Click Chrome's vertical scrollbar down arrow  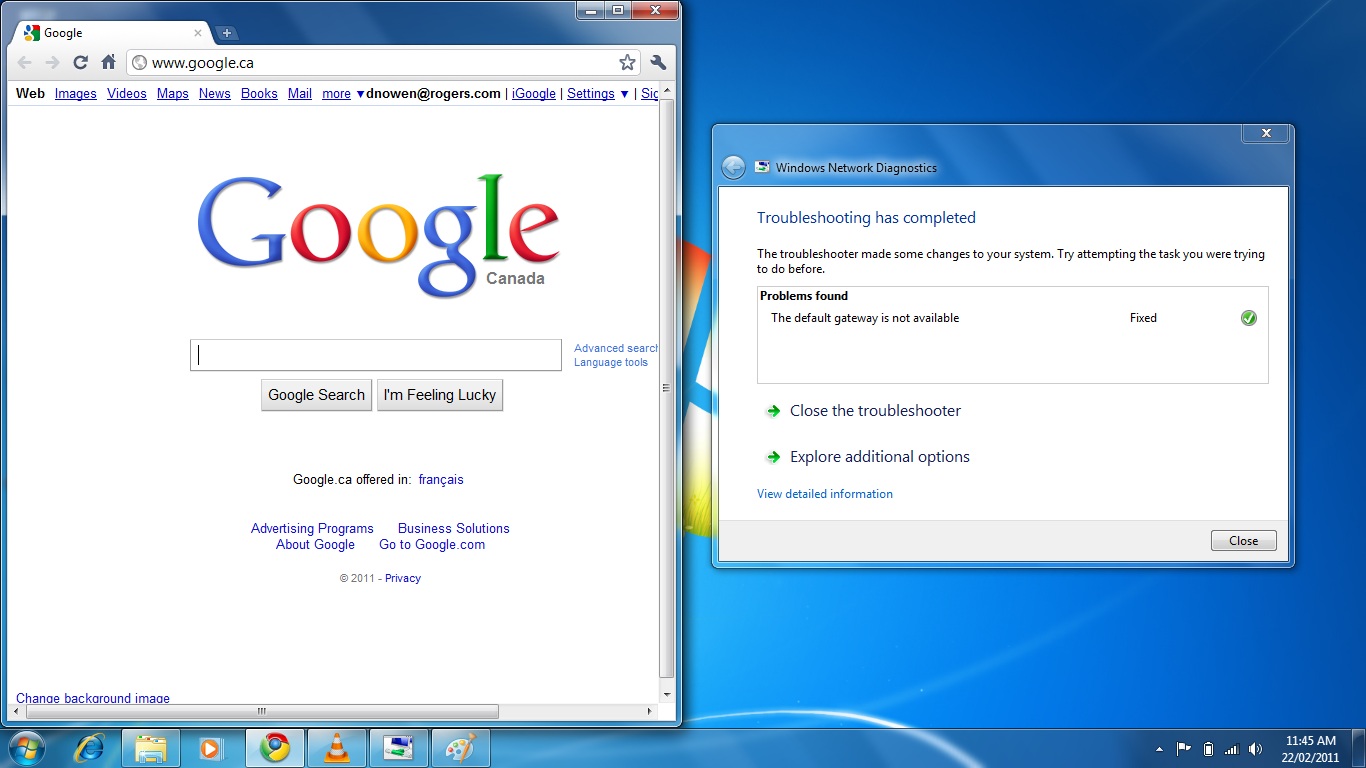point(667,694)
